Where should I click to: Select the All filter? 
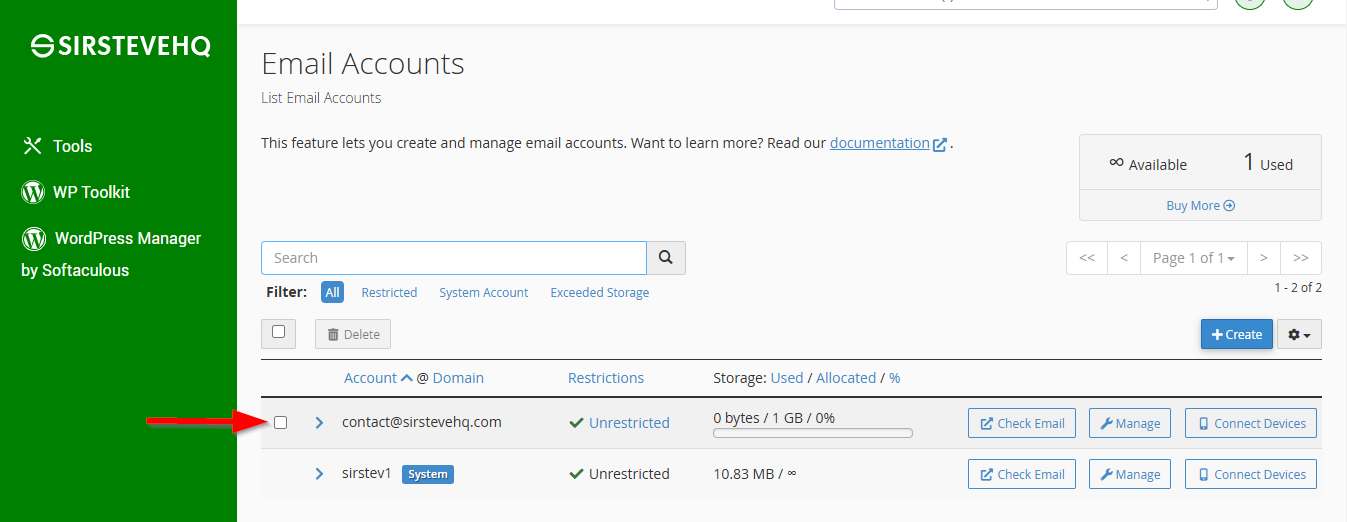332,292
